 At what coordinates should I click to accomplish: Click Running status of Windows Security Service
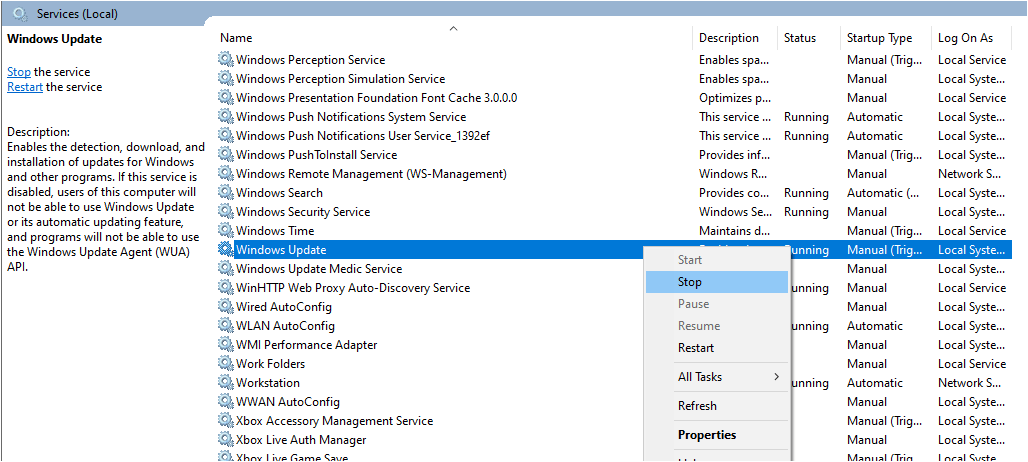tap(806, 212)
